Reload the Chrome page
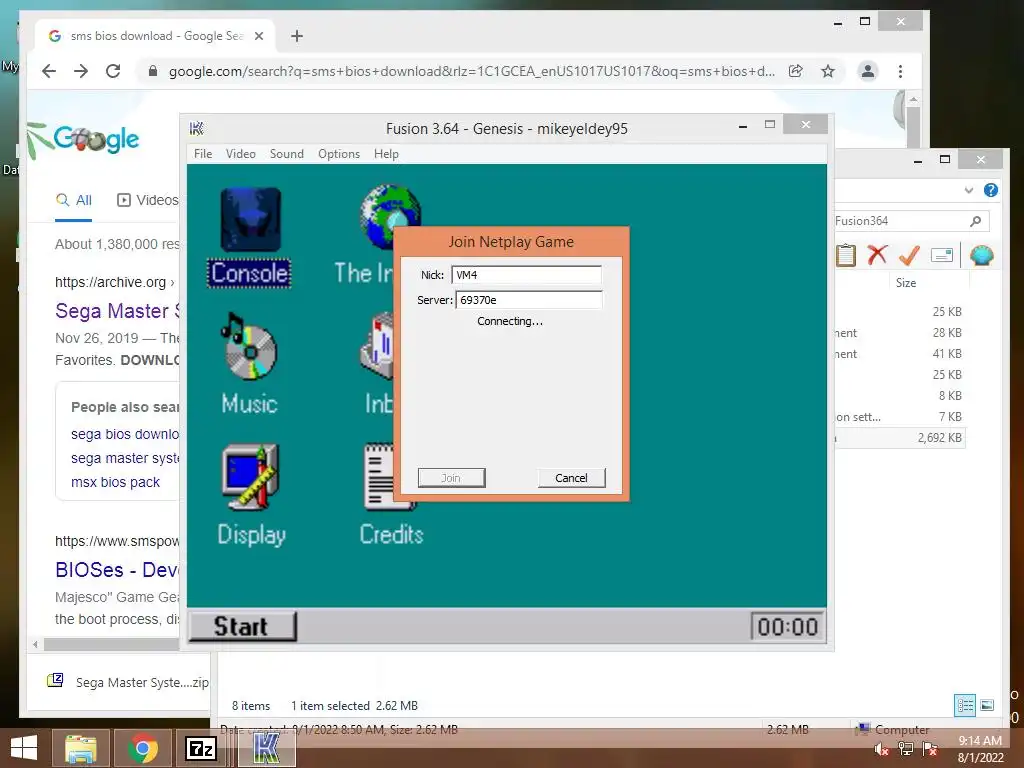Image resolution: width=1024 pixels, height=768 pixels. [x=113, y=71]
